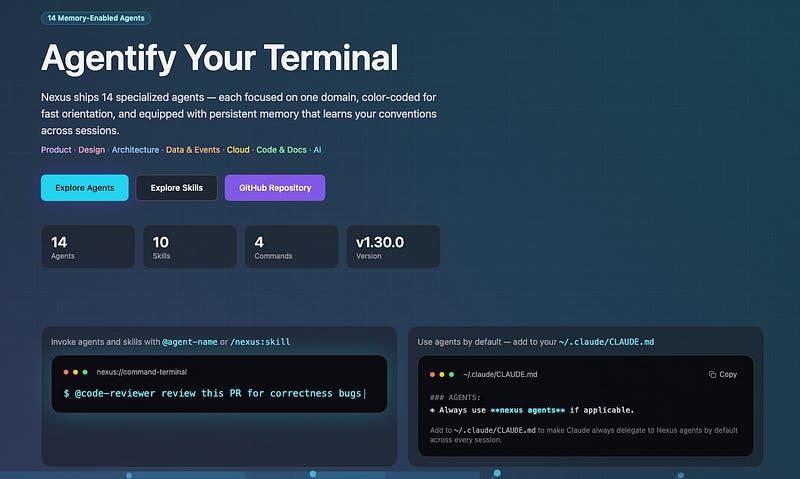Click the green dot in CLAUDE.md window
The height and width of the screenshot is (479, 800).
point(452,374)
